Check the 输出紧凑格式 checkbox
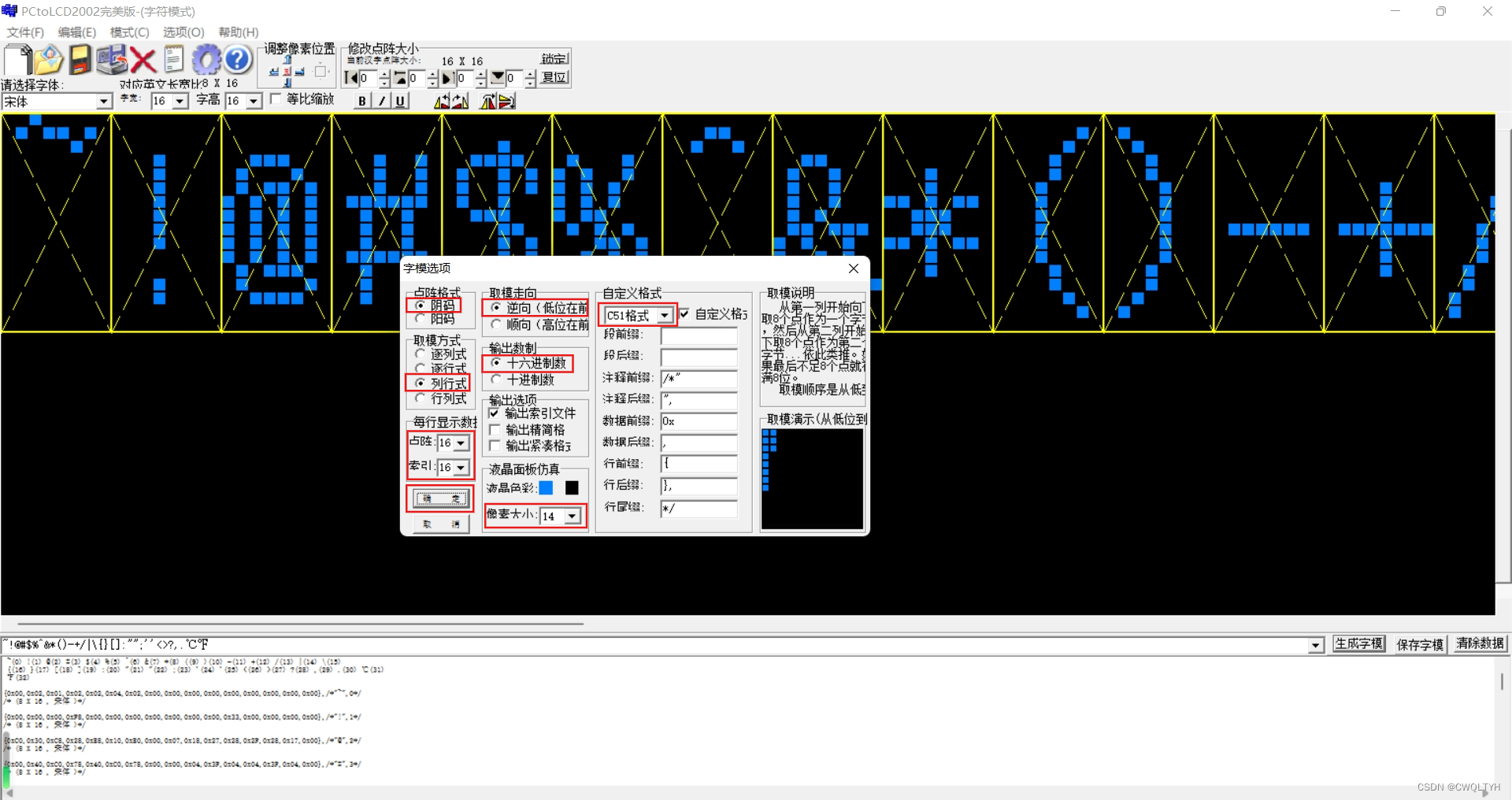Image resolution: width=1512 pixels, height=800 pixels. tap(495, 446)
